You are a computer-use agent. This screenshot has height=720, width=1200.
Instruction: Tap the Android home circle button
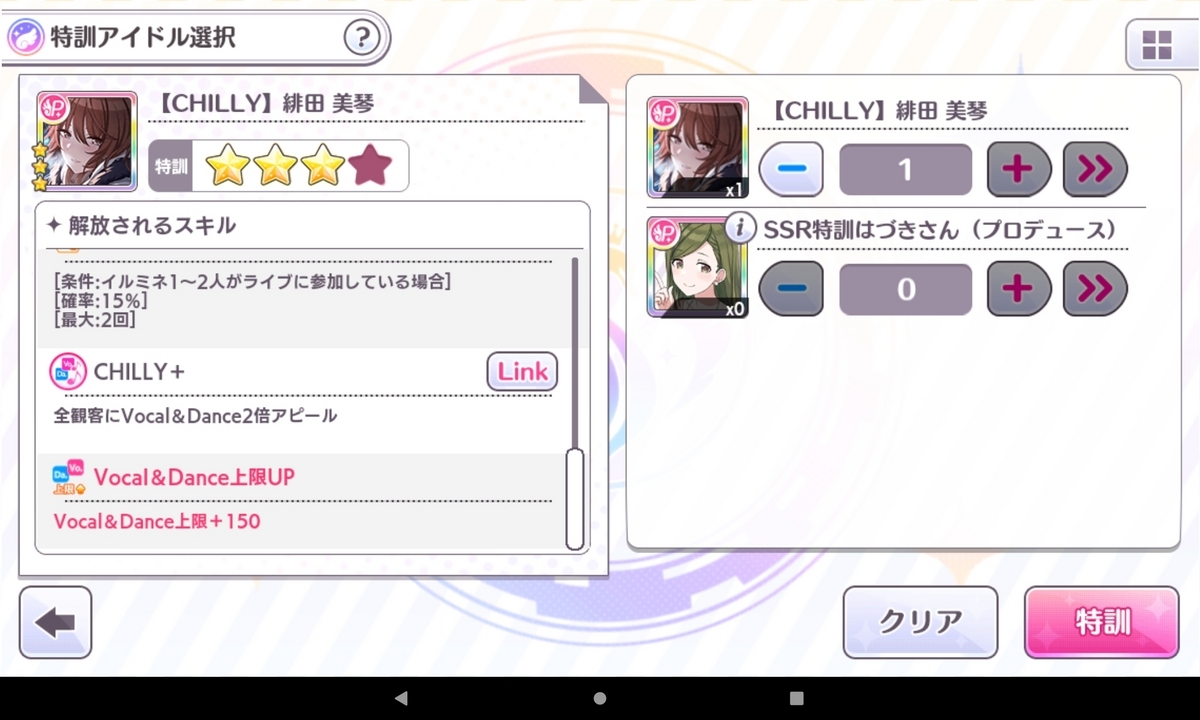point(600,698)
